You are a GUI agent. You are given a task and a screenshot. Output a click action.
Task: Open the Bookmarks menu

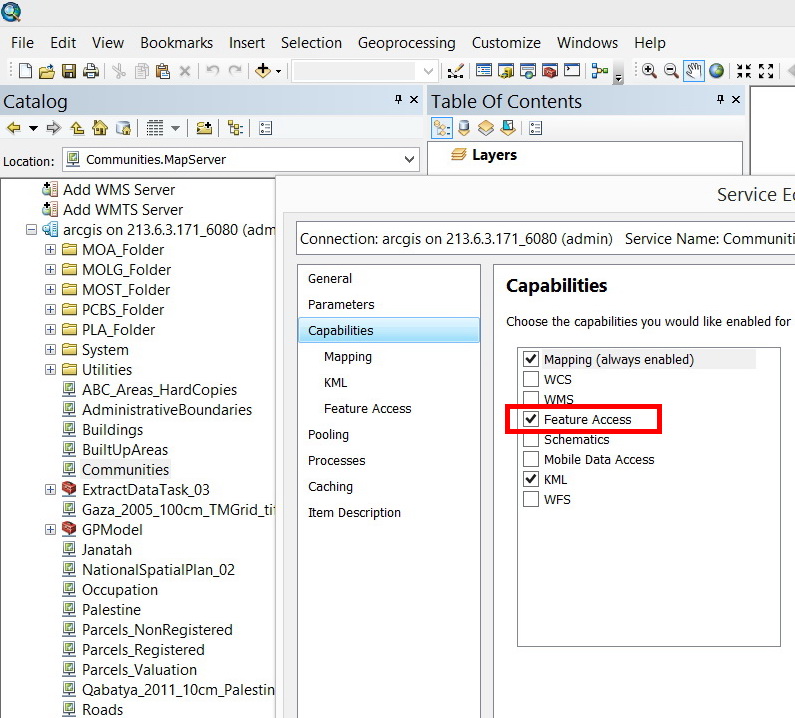(176, 43)
